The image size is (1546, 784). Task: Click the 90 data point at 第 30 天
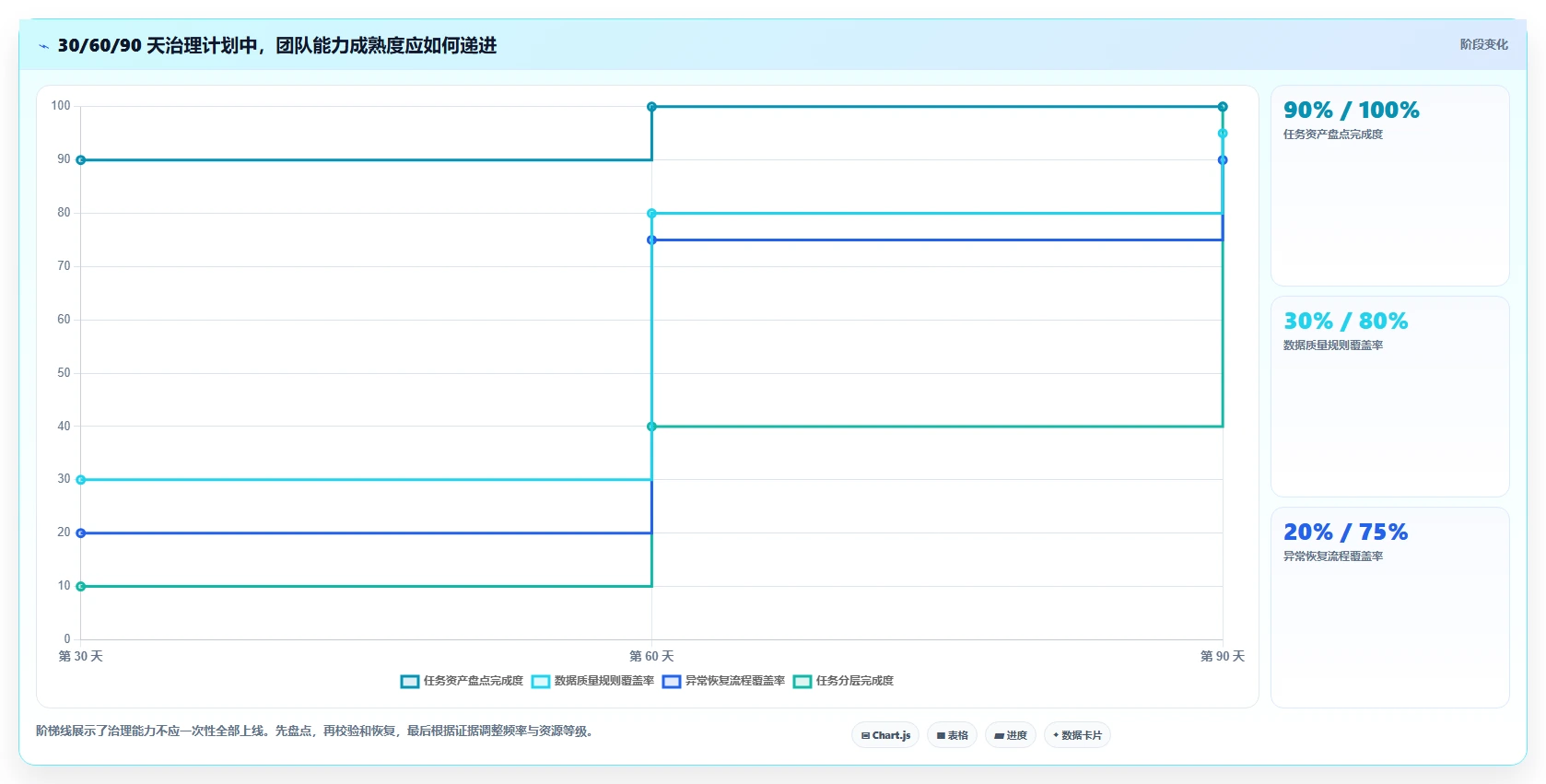pos(81,160)
